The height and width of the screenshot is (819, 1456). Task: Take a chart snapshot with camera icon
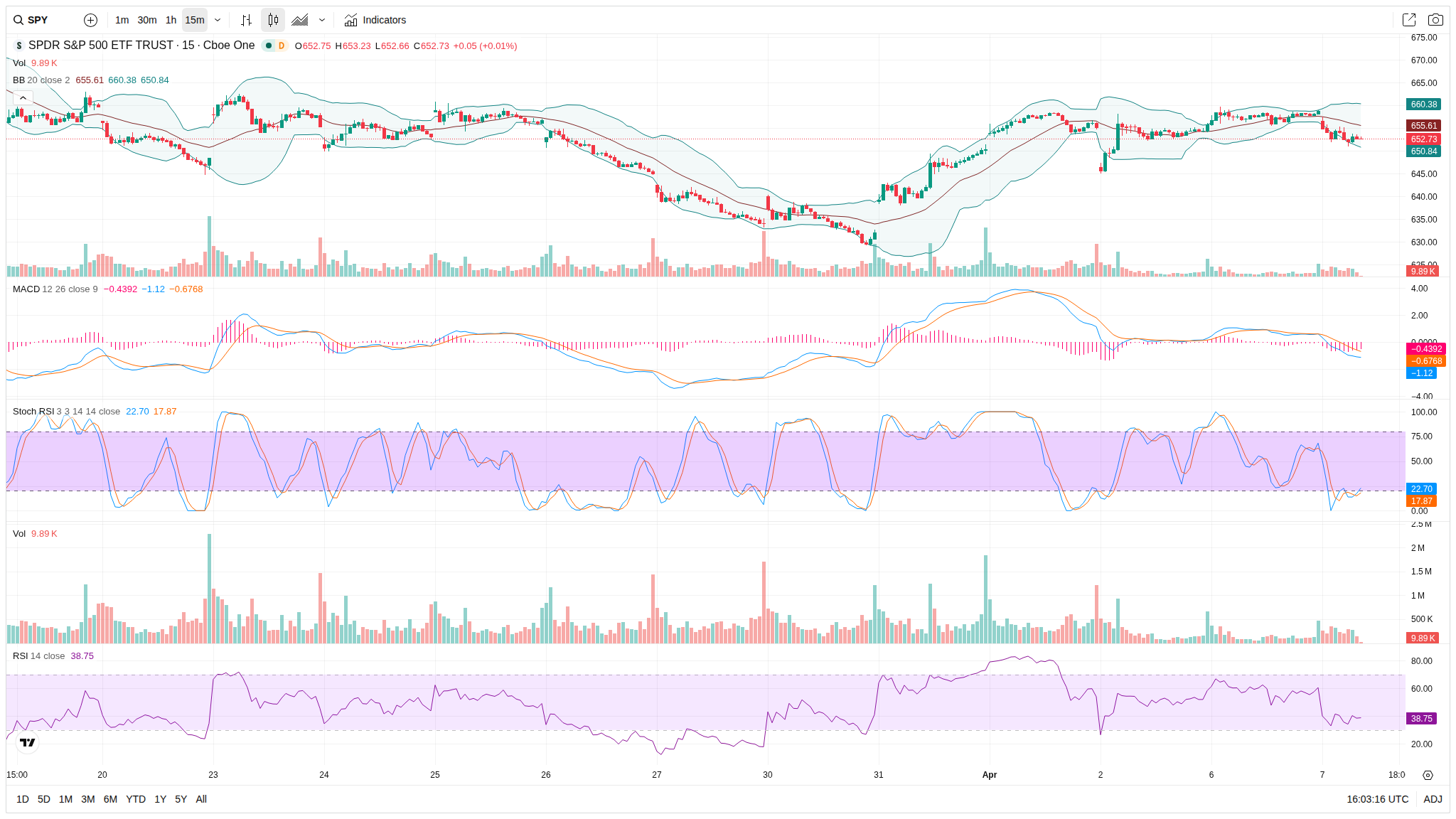pyautogui.click(x=1435, y=20)
